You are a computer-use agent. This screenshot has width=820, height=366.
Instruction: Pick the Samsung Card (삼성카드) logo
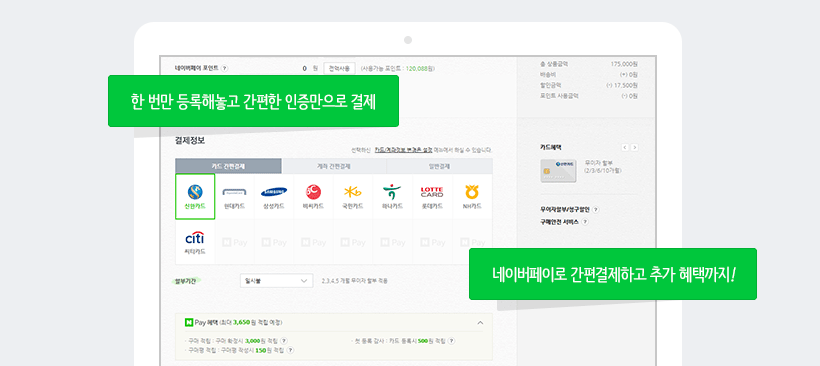pyautogui.click(x=274, y=192)
